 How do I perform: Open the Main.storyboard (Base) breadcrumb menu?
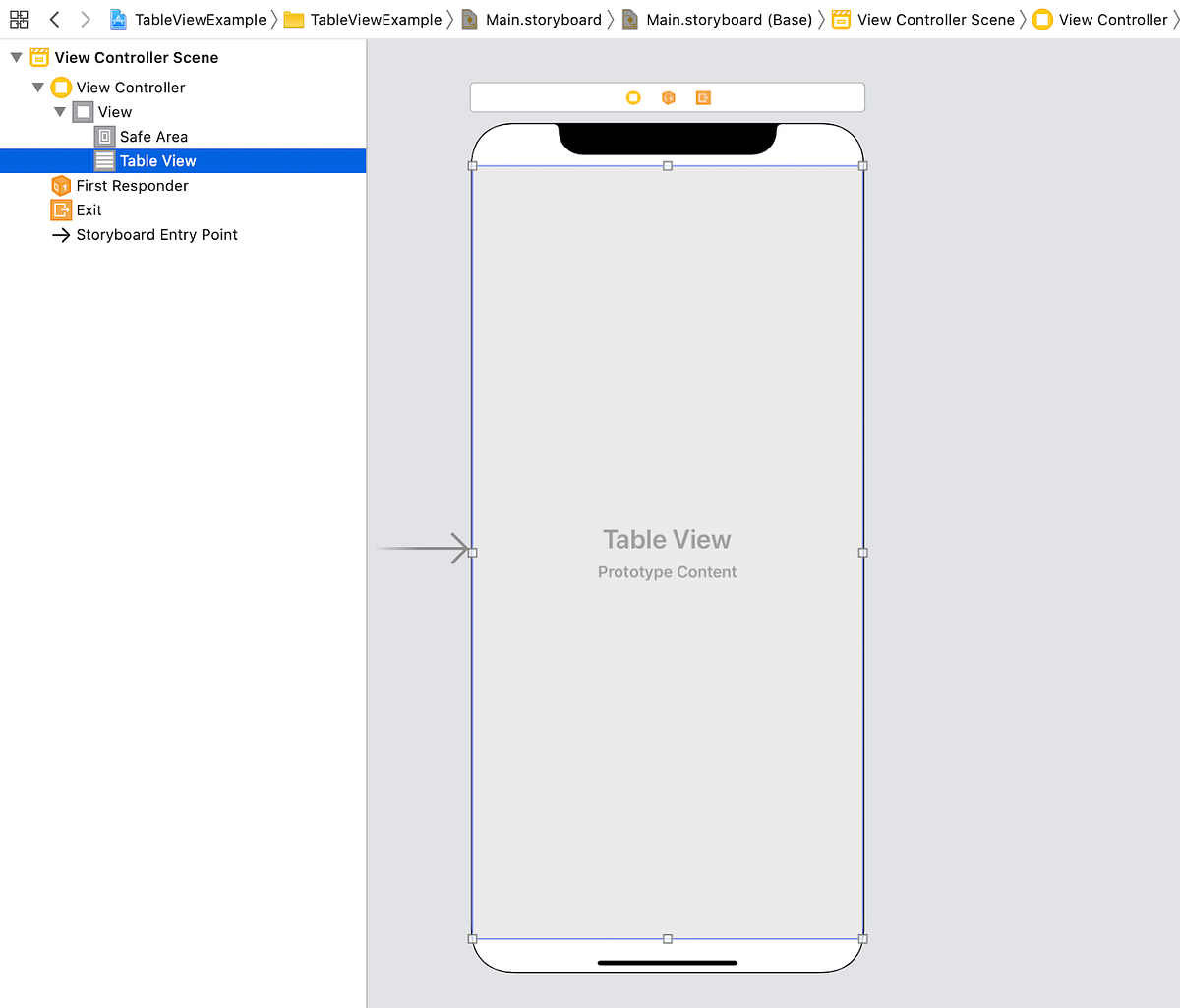click(x=724, y=19)
